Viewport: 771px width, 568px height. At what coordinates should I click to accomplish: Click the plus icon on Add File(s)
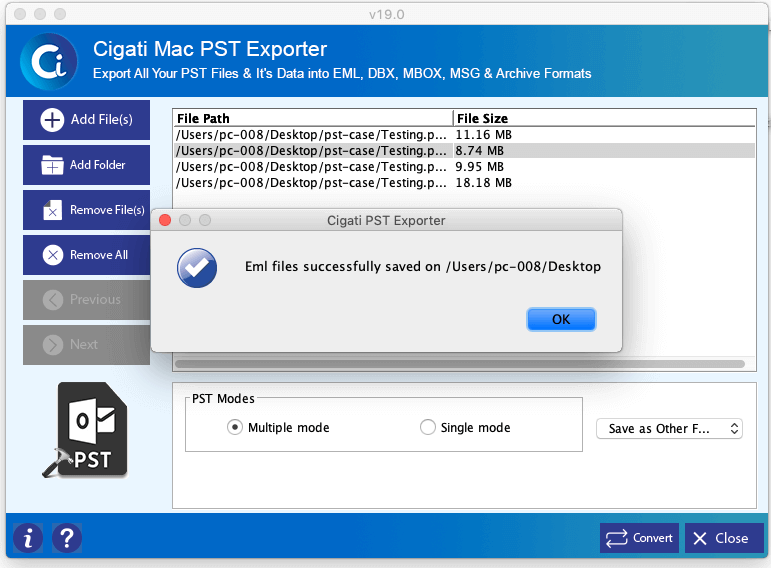52,120
